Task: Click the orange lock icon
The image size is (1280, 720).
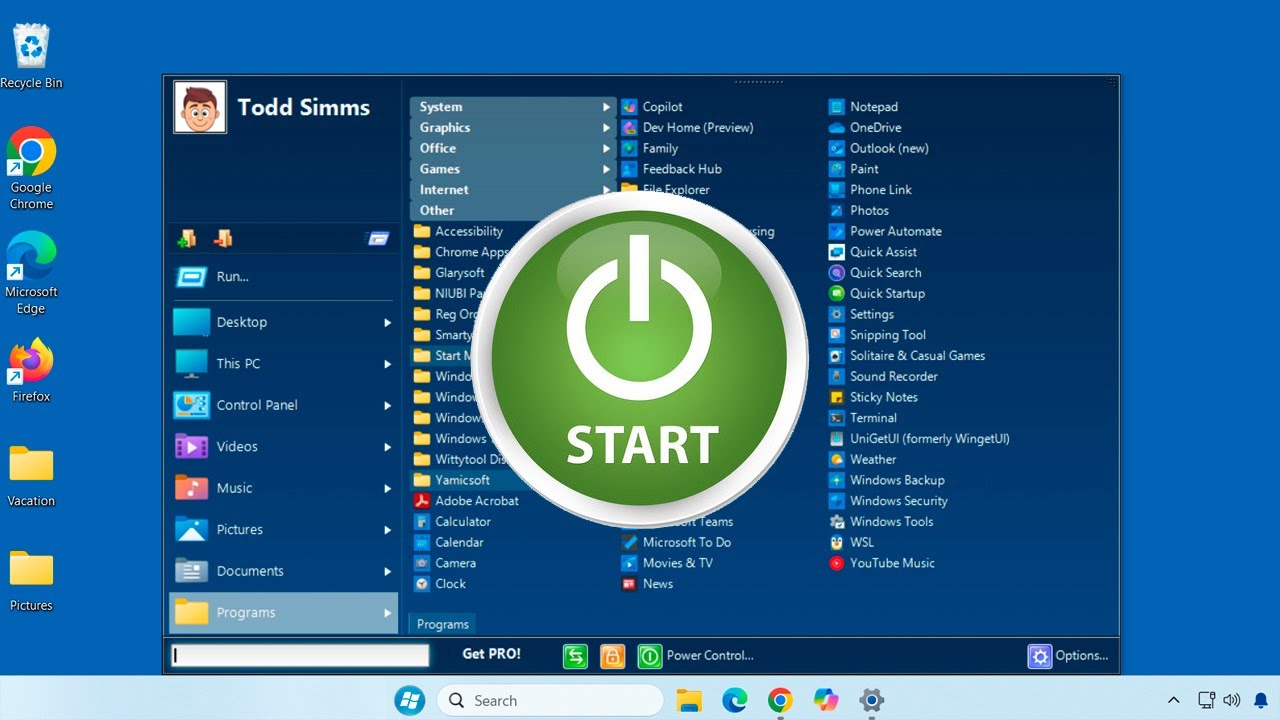Action: (x=612, y=656)
